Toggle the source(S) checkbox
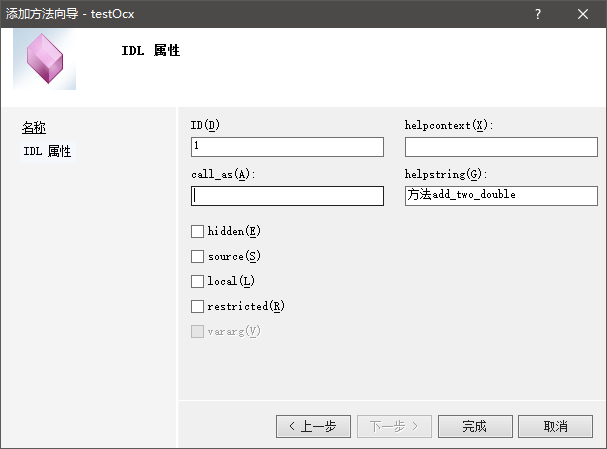The height and width of the screenshot is (449, 607). (x=197, y=257)
